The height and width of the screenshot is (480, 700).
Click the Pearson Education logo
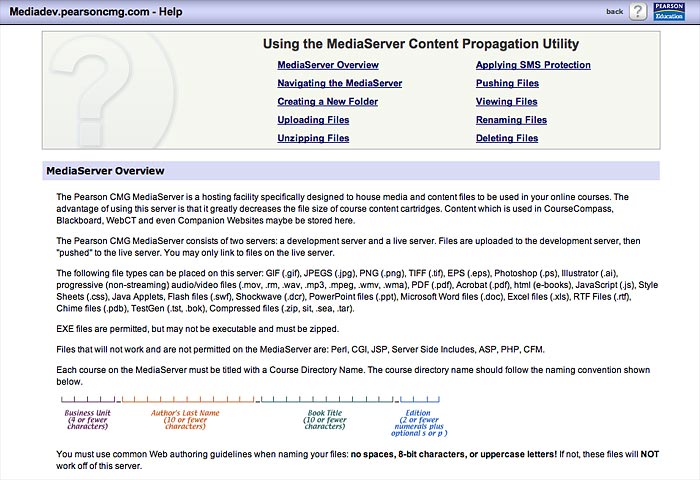[669, 12]
